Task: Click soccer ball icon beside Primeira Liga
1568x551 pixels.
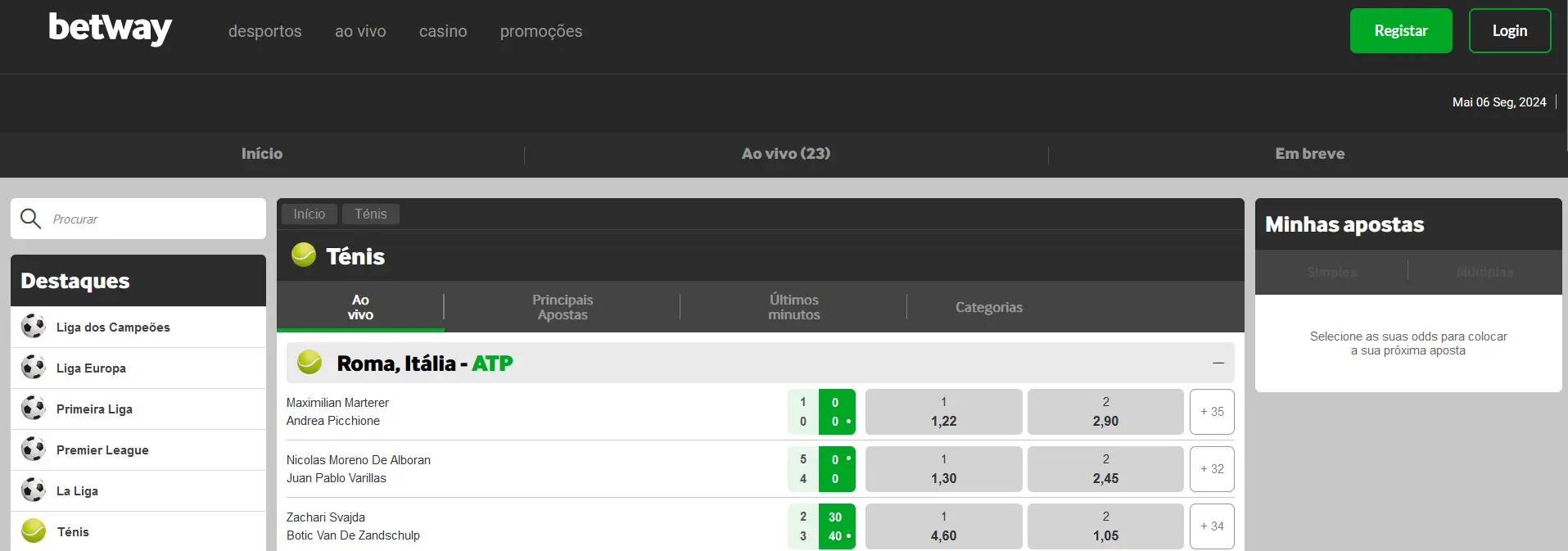Action: 34,409
